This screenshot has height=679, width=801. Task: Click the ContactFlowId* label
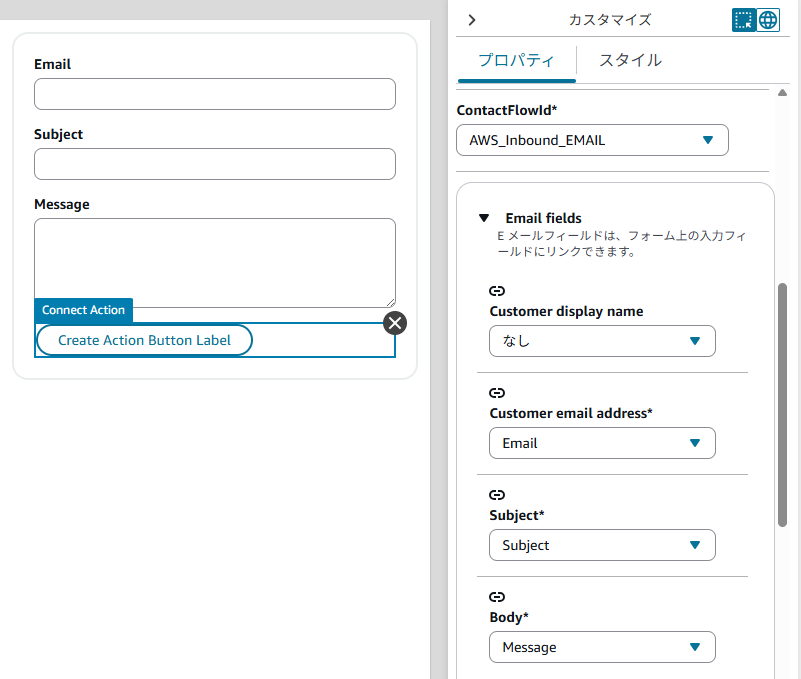pos(507,110)
